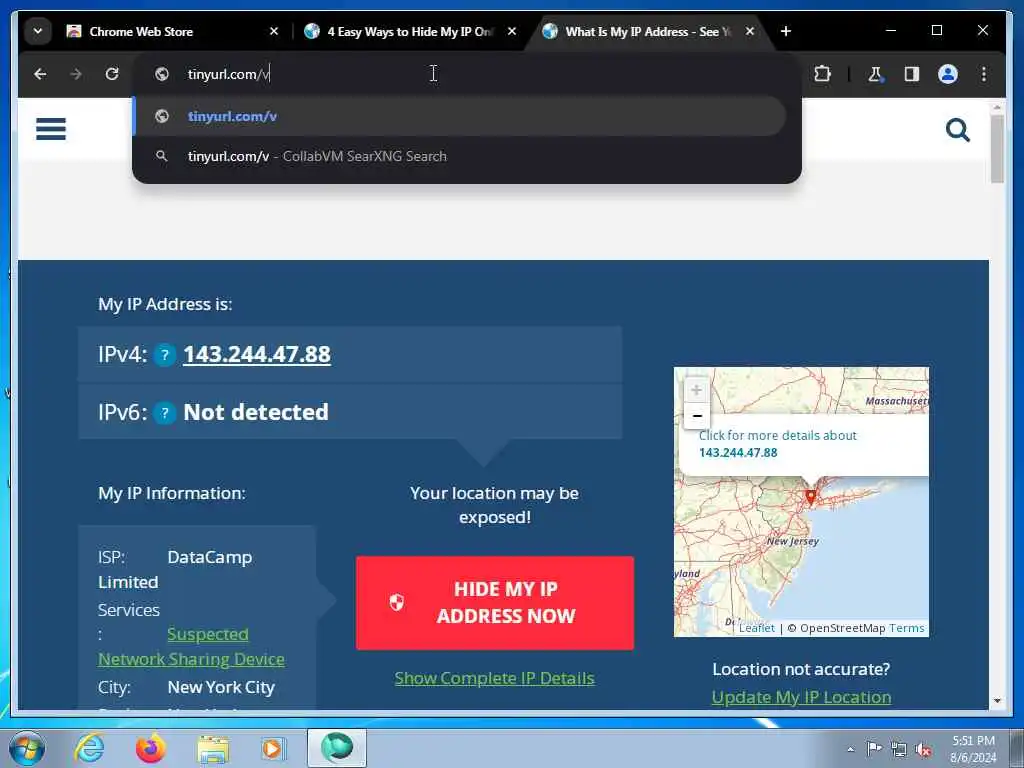This screenshot has width=1024, height=768.
Task: Select tinyurl.com/v CollabVM SearXNG Search suggestion
Action: 460,156
